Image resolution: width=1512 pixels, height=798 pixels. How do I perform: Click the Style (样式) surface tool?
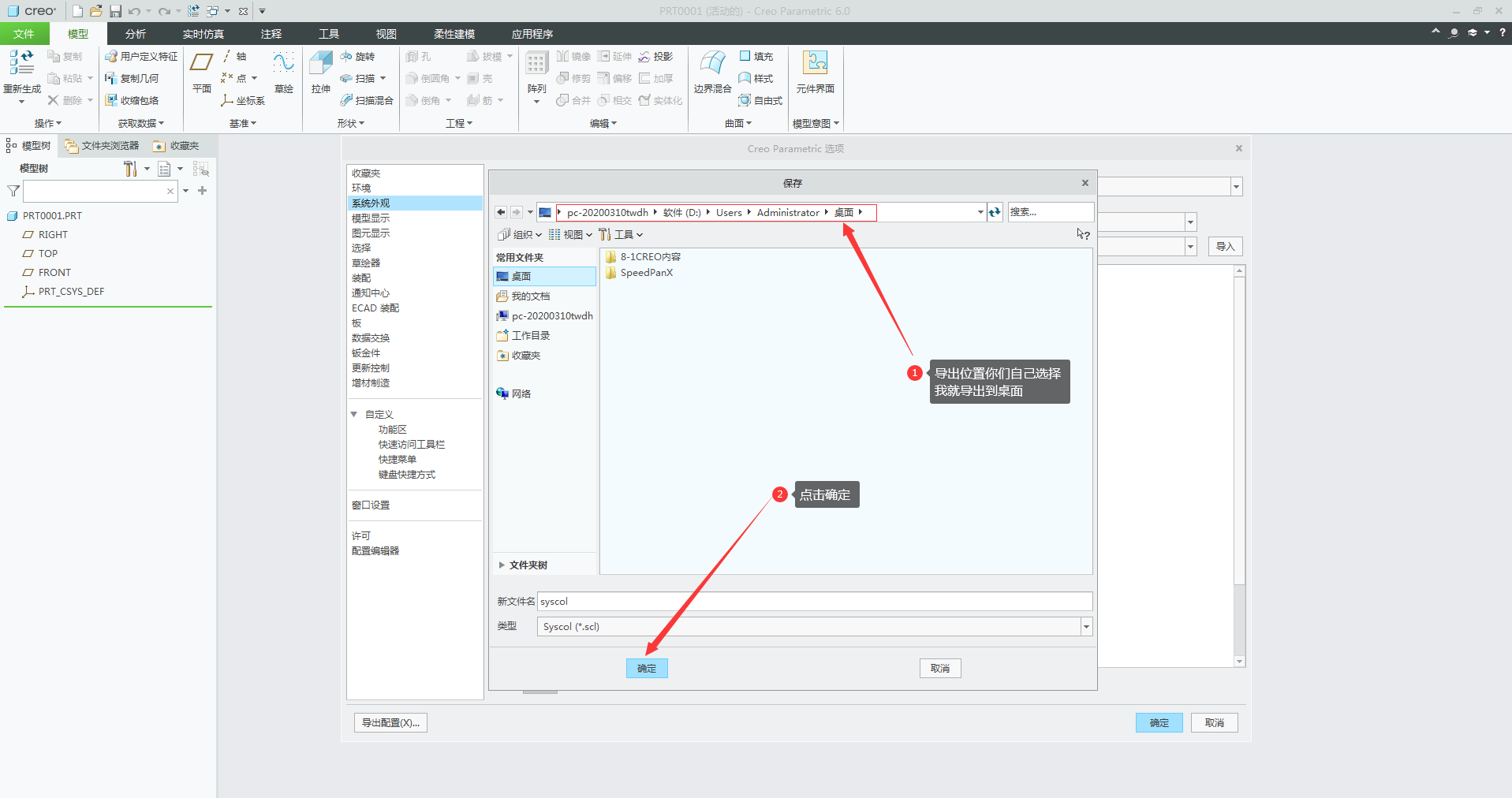point(756,78)
